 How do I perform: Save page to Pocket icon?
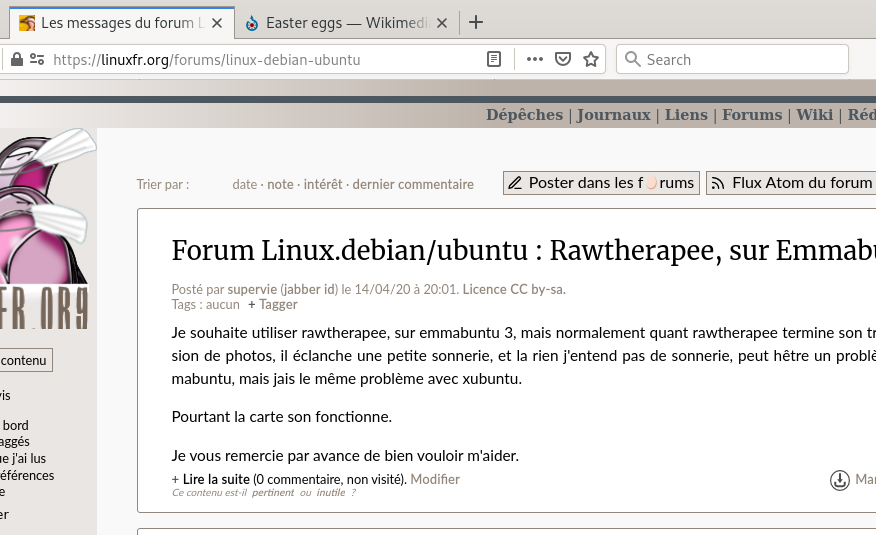[x=563, y=60]
